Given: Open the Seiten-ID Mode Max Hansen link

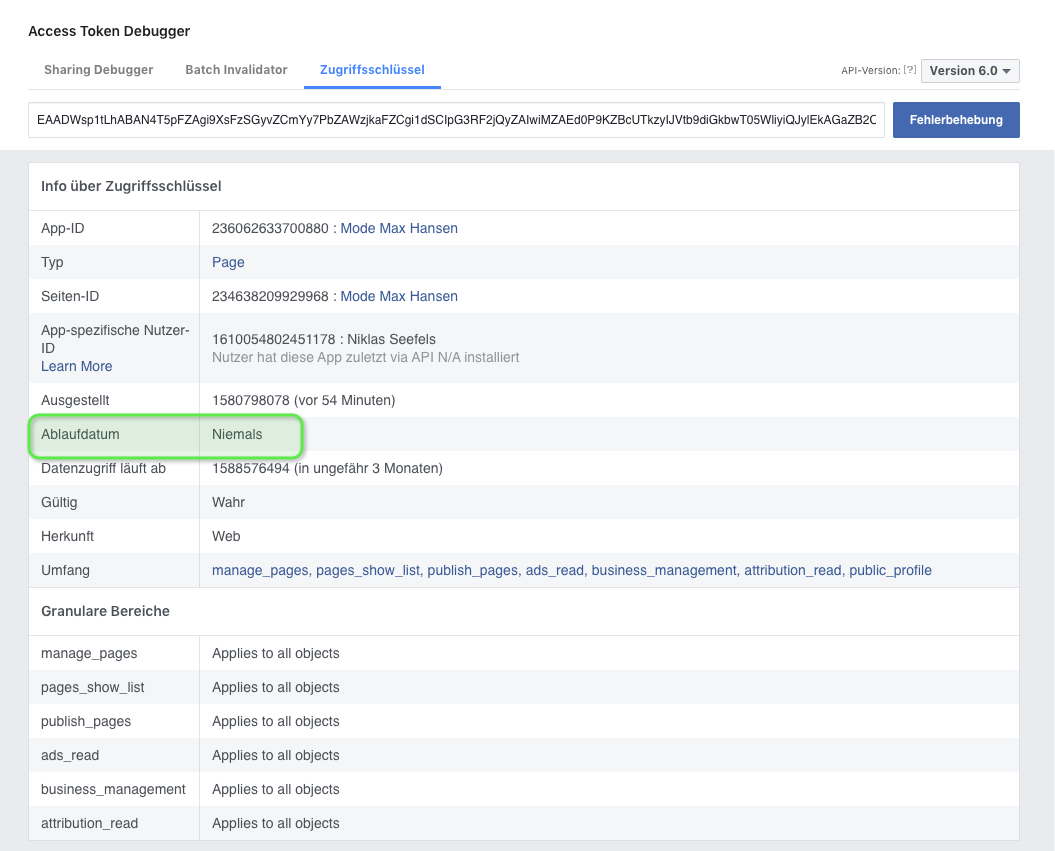Looking at the screenshot, I should point(399,296).
